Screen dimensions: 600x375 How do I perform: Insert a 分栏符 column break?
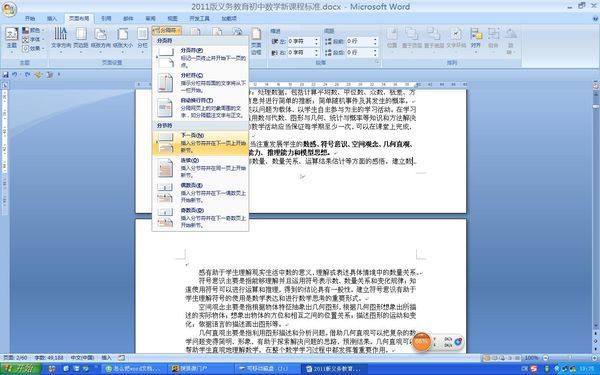201,83
